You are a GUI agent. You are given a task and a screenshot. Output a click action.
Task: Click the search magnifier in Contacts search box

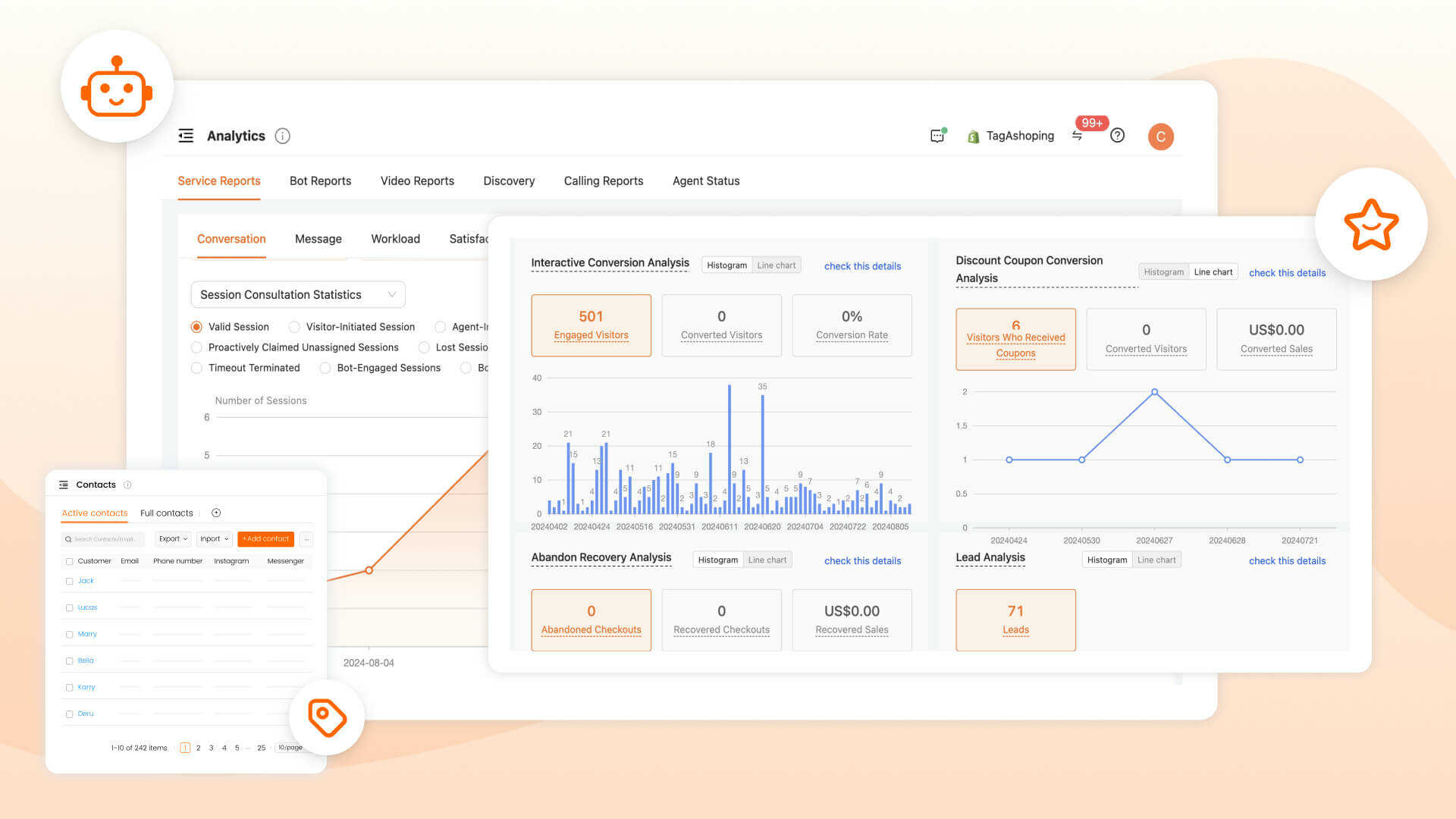(x=68, y=539)
